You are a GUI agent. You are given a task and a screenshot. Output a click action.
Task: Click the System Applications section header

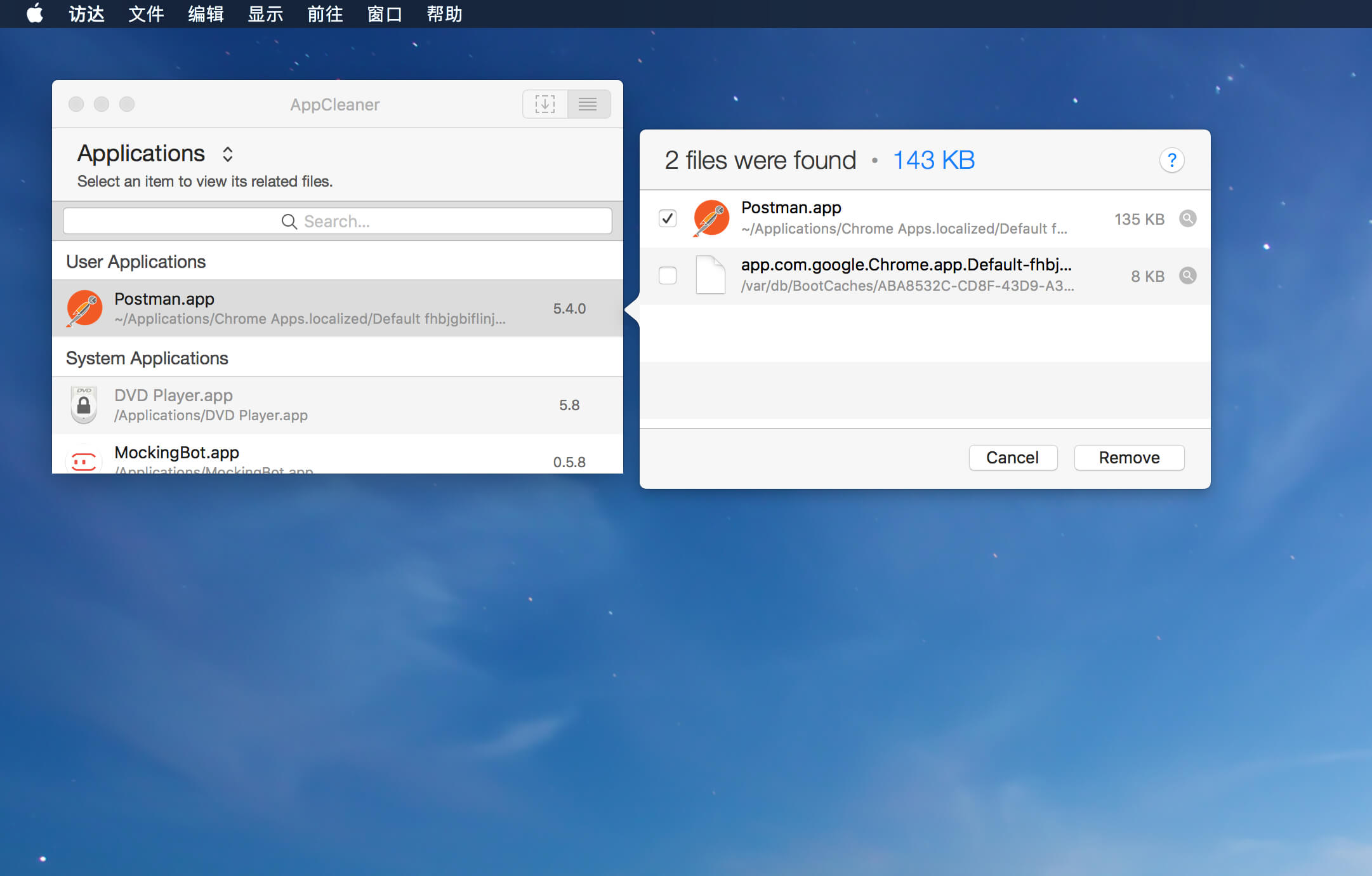pyautogui.click(x=147, y=358)
